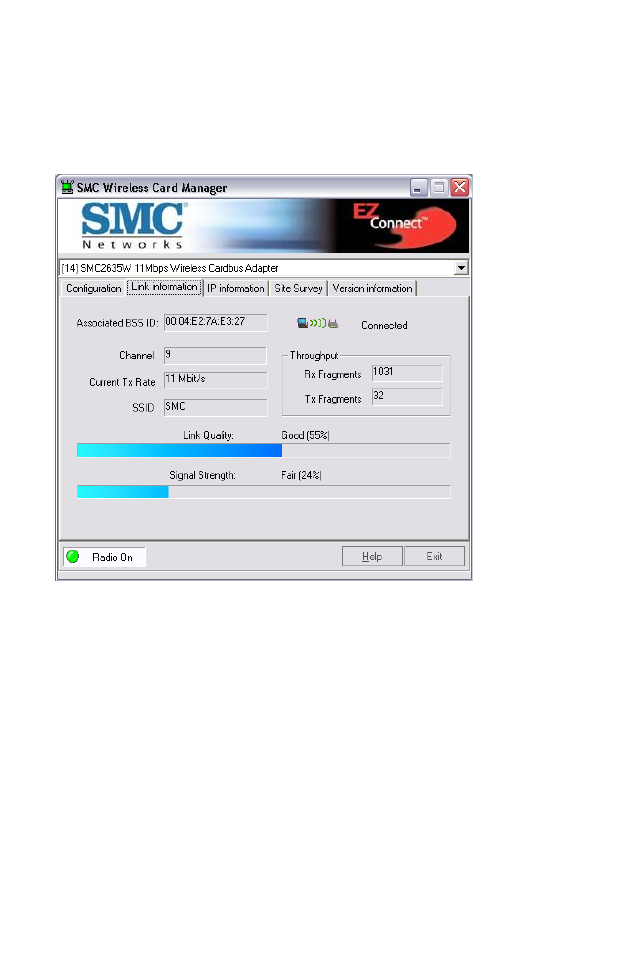
Task: Click the Associated BSS ID field
Action: pyautogui.click(x=215, y=323)
